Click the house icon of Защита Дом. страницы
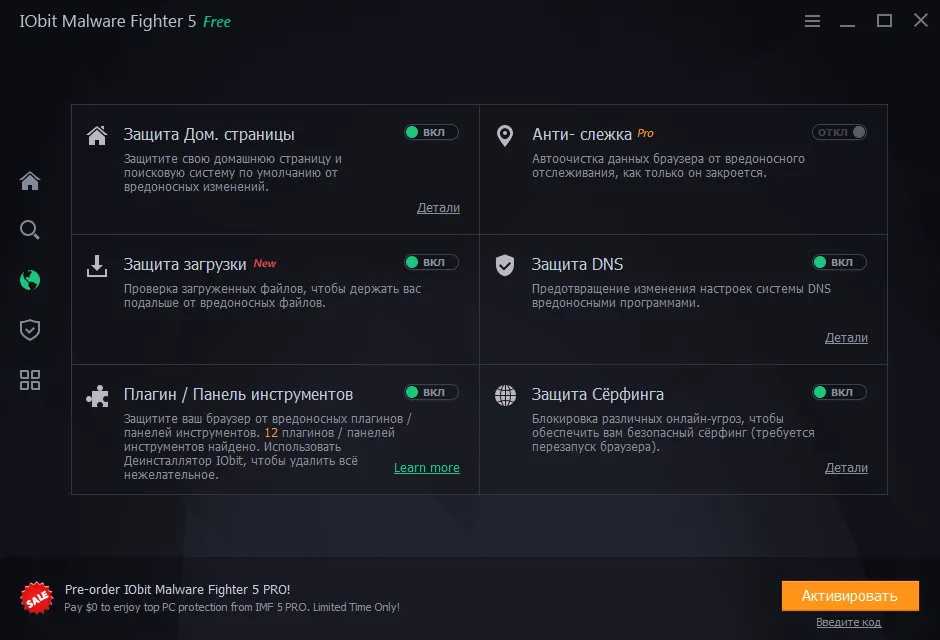 [x=97, y=135]
